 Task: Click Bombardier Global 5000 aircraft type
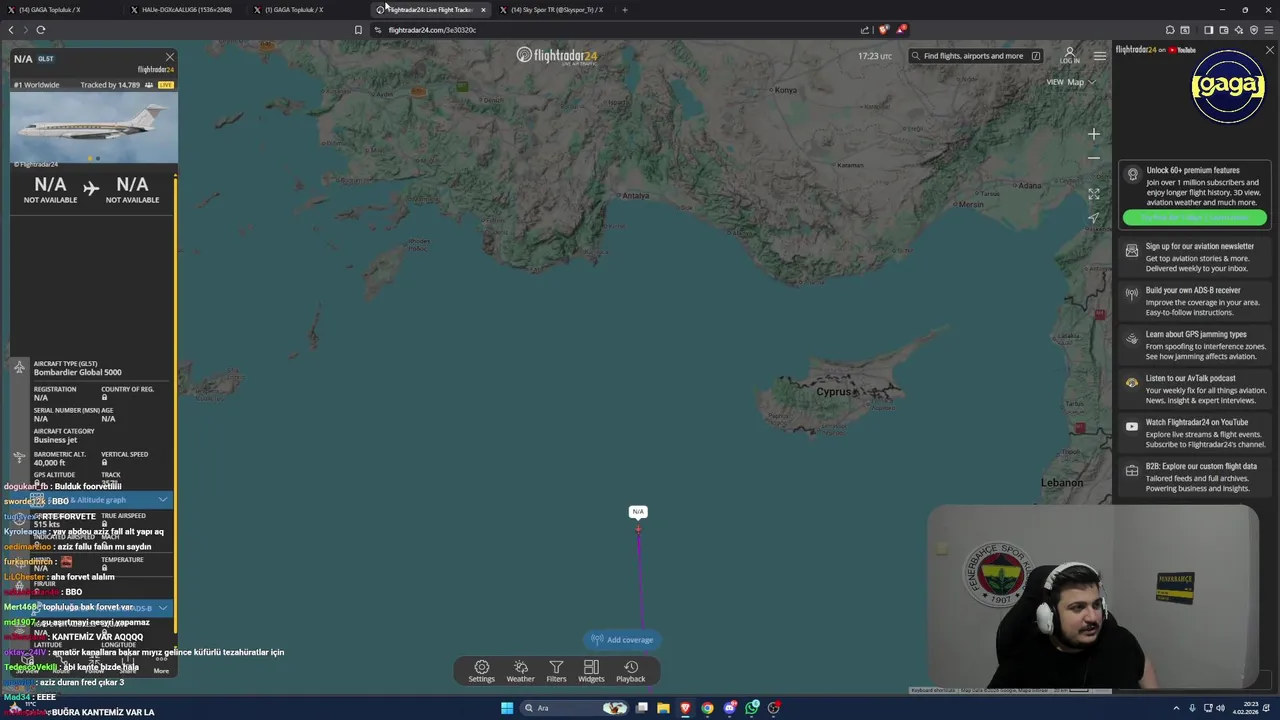[x=77, y=372]
